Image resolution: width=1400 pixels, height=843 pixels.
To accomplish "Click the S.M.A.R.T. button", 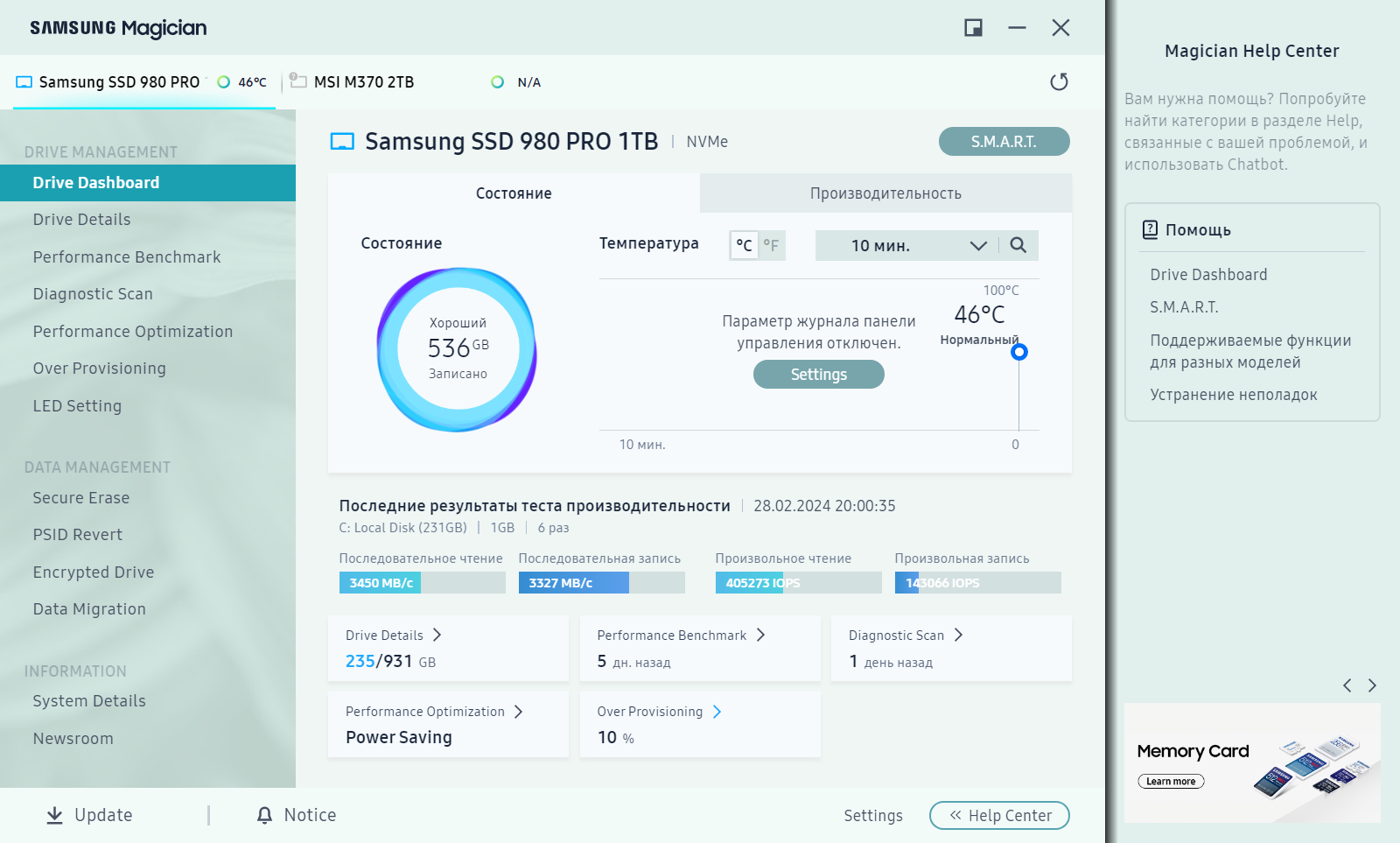I will 1004,142.
